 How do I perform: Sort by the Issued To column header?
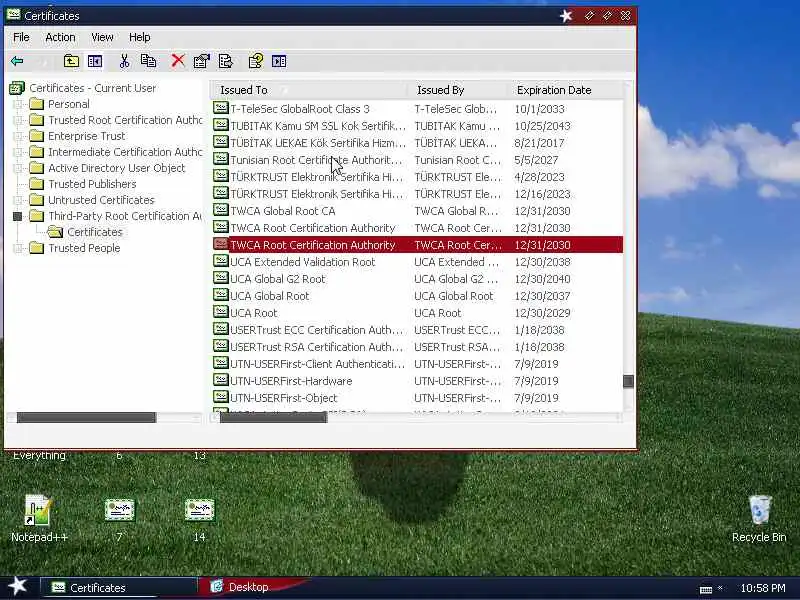pos(309,90)
